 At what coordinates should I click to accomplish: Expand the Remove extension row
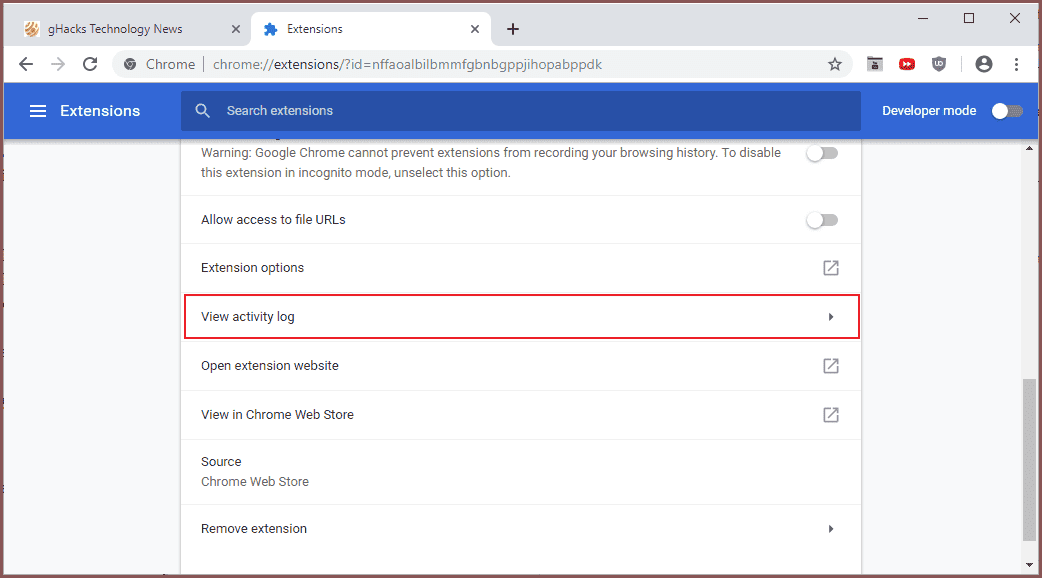(x=830, y=529)
